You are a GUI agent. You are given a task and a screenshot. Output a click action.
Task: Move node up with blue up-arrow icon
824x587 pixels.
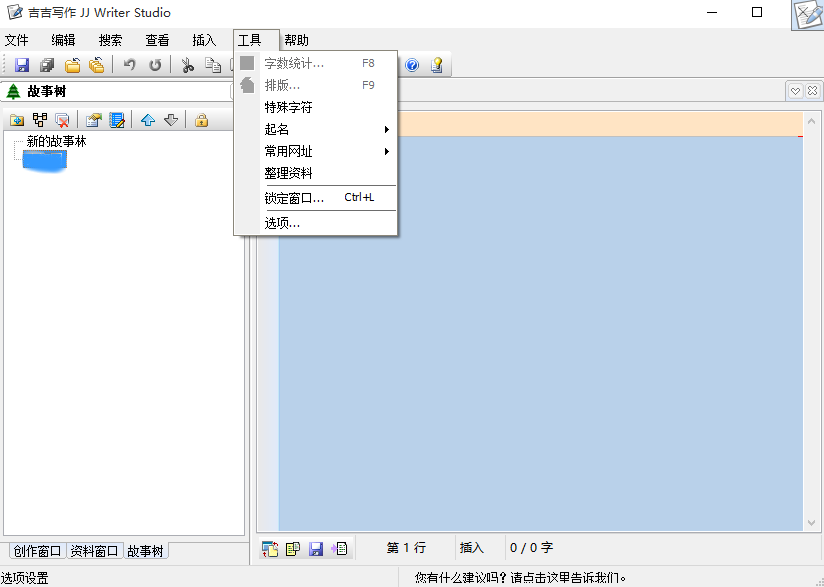coord(148,120)
